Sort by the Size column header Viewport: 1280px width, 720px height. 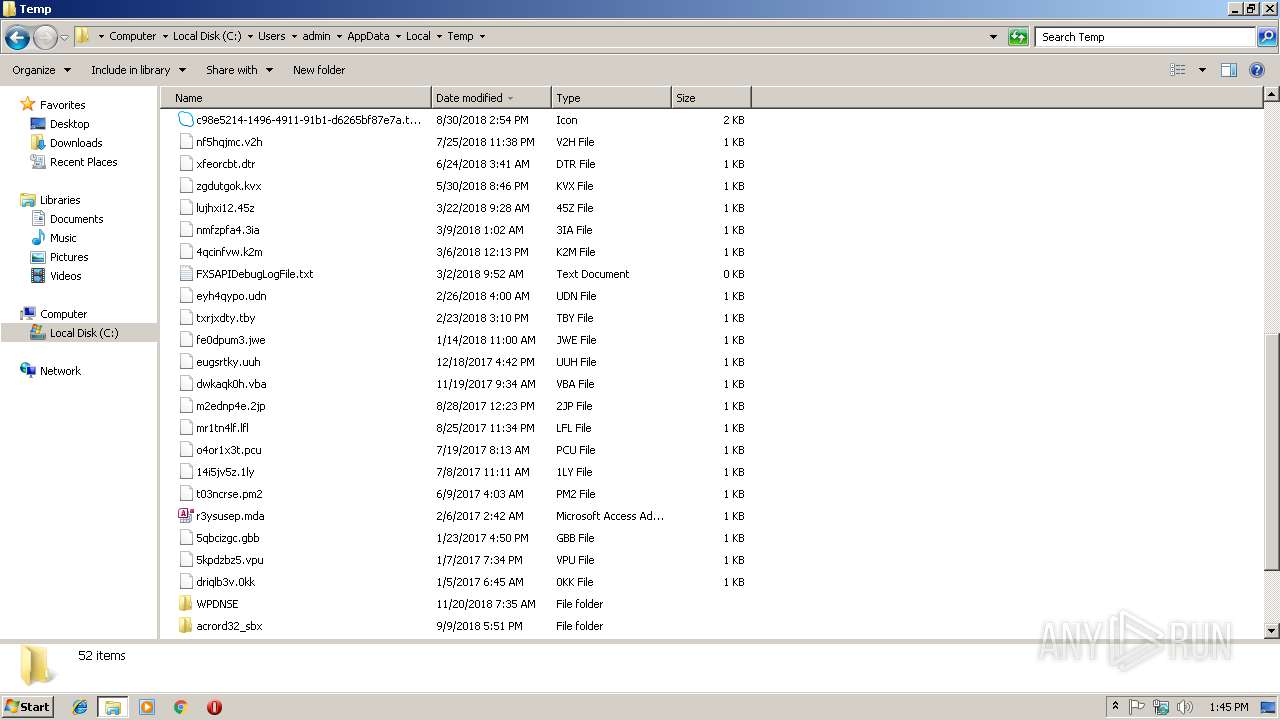(711, 98)
